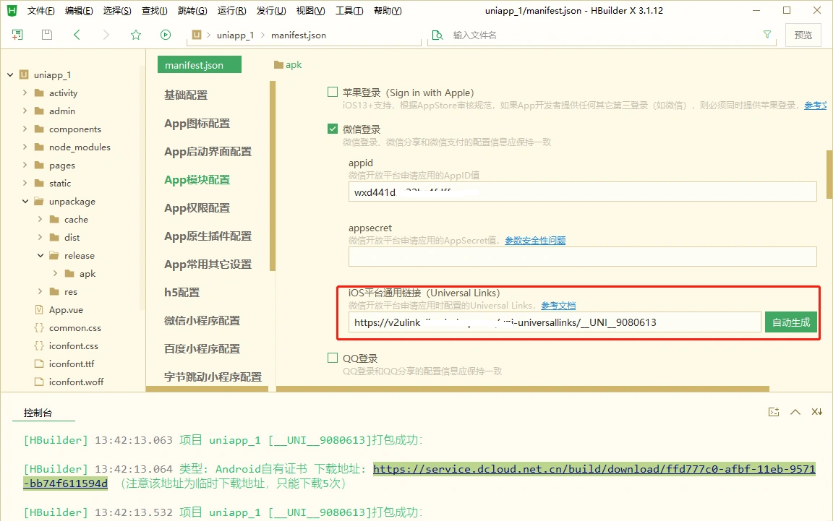Select the App权限配置 section in manifest sidebar
Screen dimensions: 840x521
coord(197,208)
